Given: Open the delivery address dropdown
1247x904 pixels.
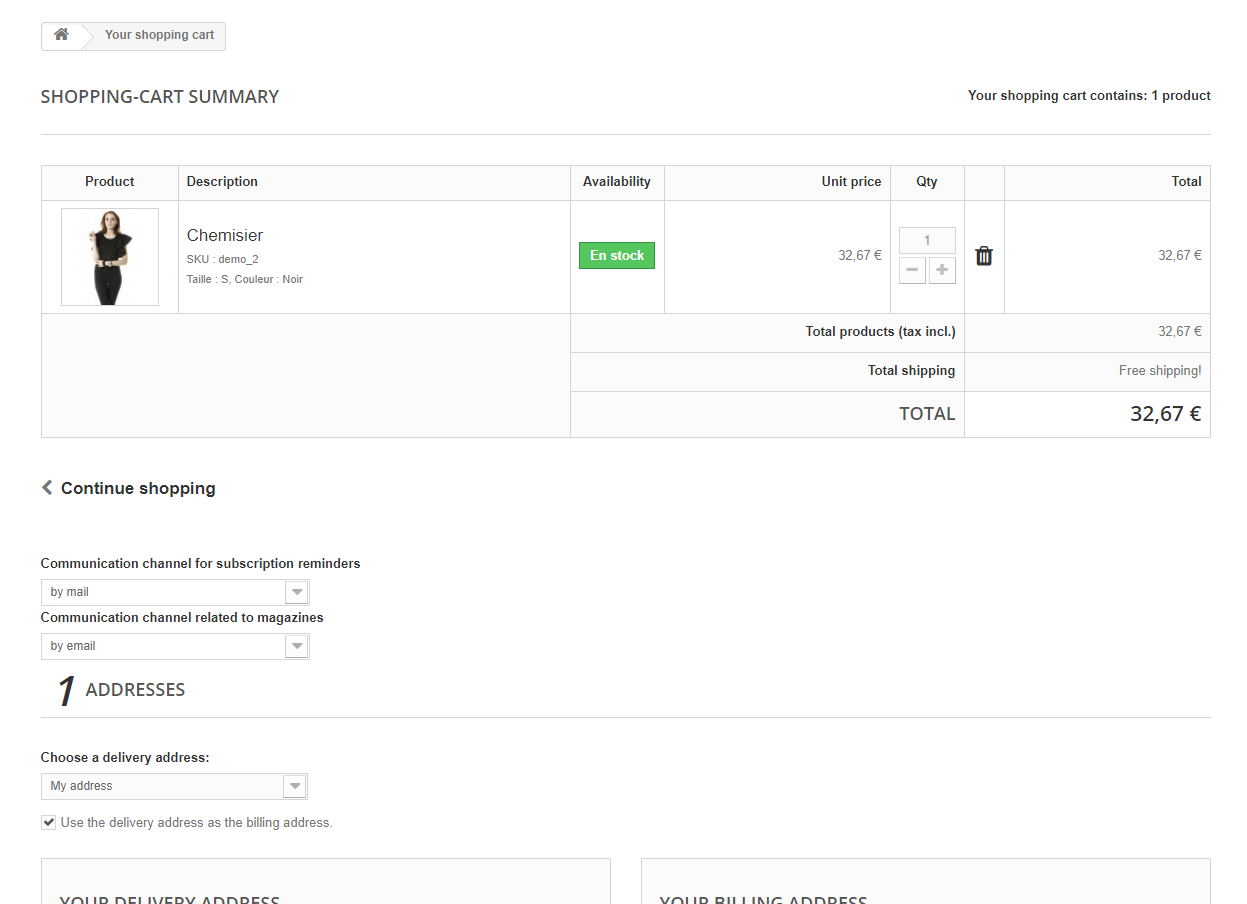Looking at the screenshot, I should coord(174,786).
